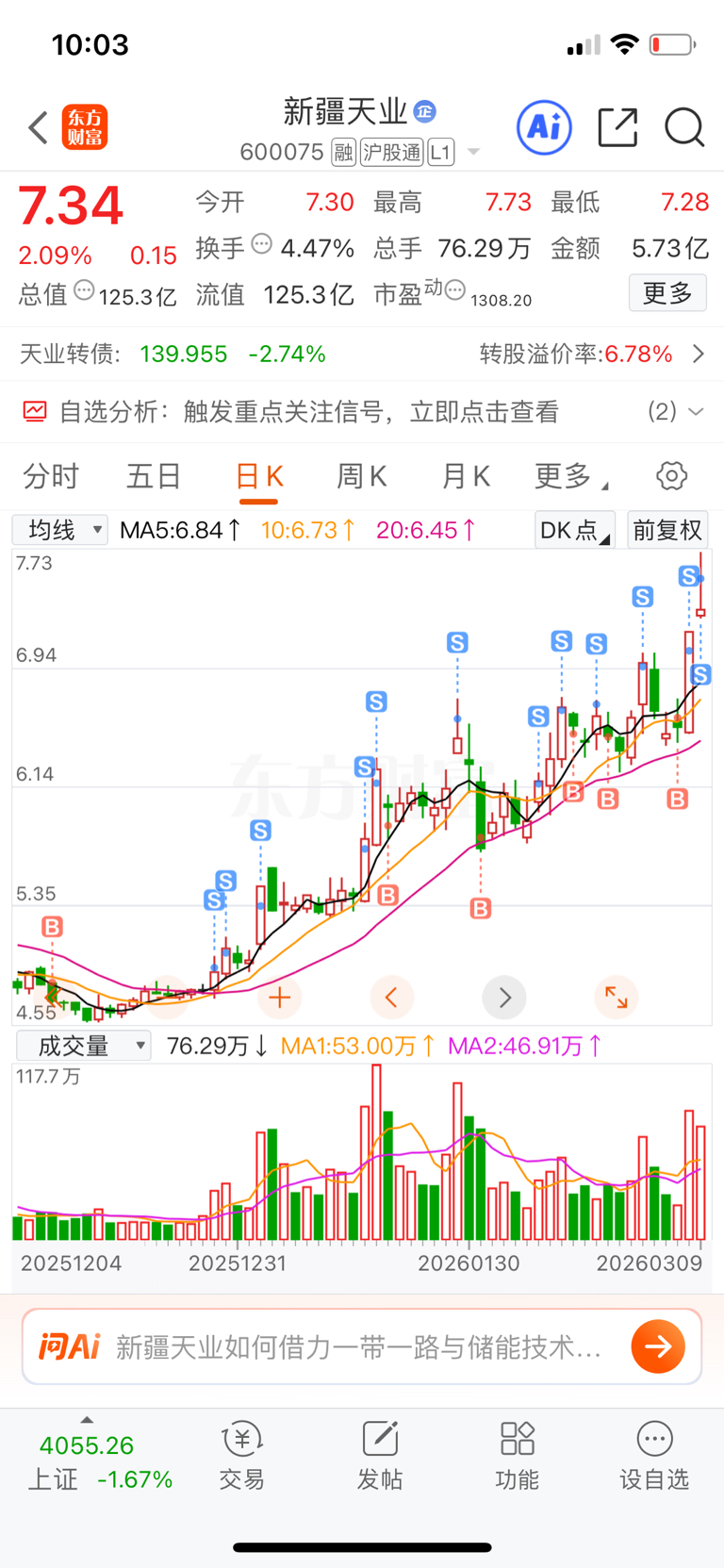Expand the dropdown arrow beside L1
The image size is (724, 1568).
(x=473, y=152)
